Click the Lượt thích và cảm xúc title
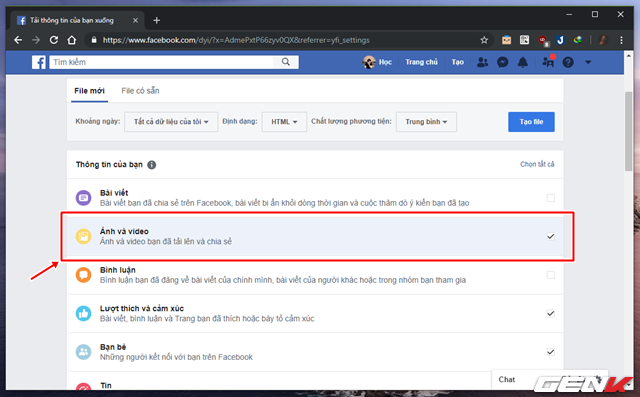The height and width of the screenshot is (397, 640). coord(142,308)
